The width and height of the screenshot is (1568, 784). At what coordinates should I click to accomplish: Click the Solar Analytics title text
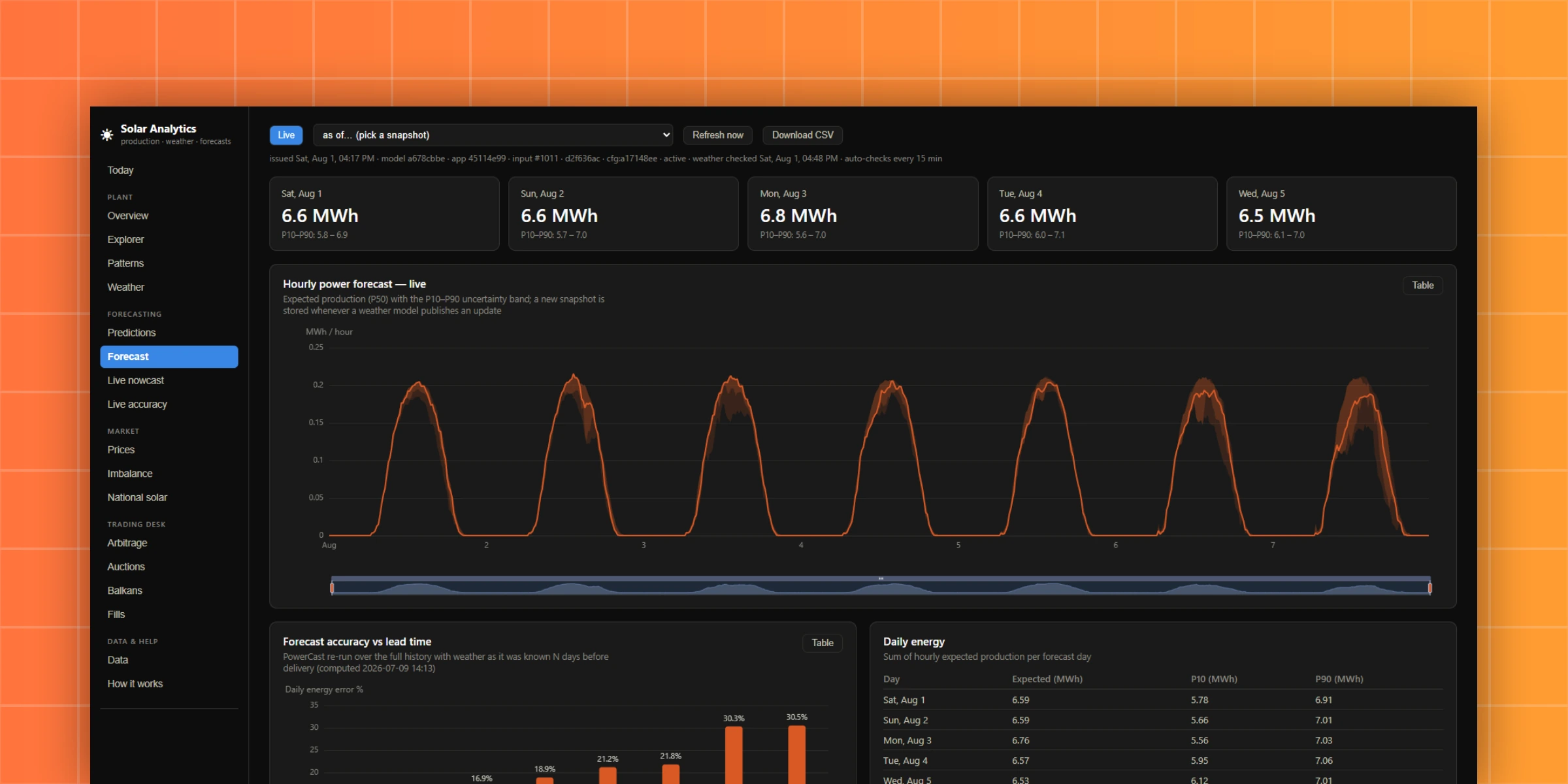[158, 129]
